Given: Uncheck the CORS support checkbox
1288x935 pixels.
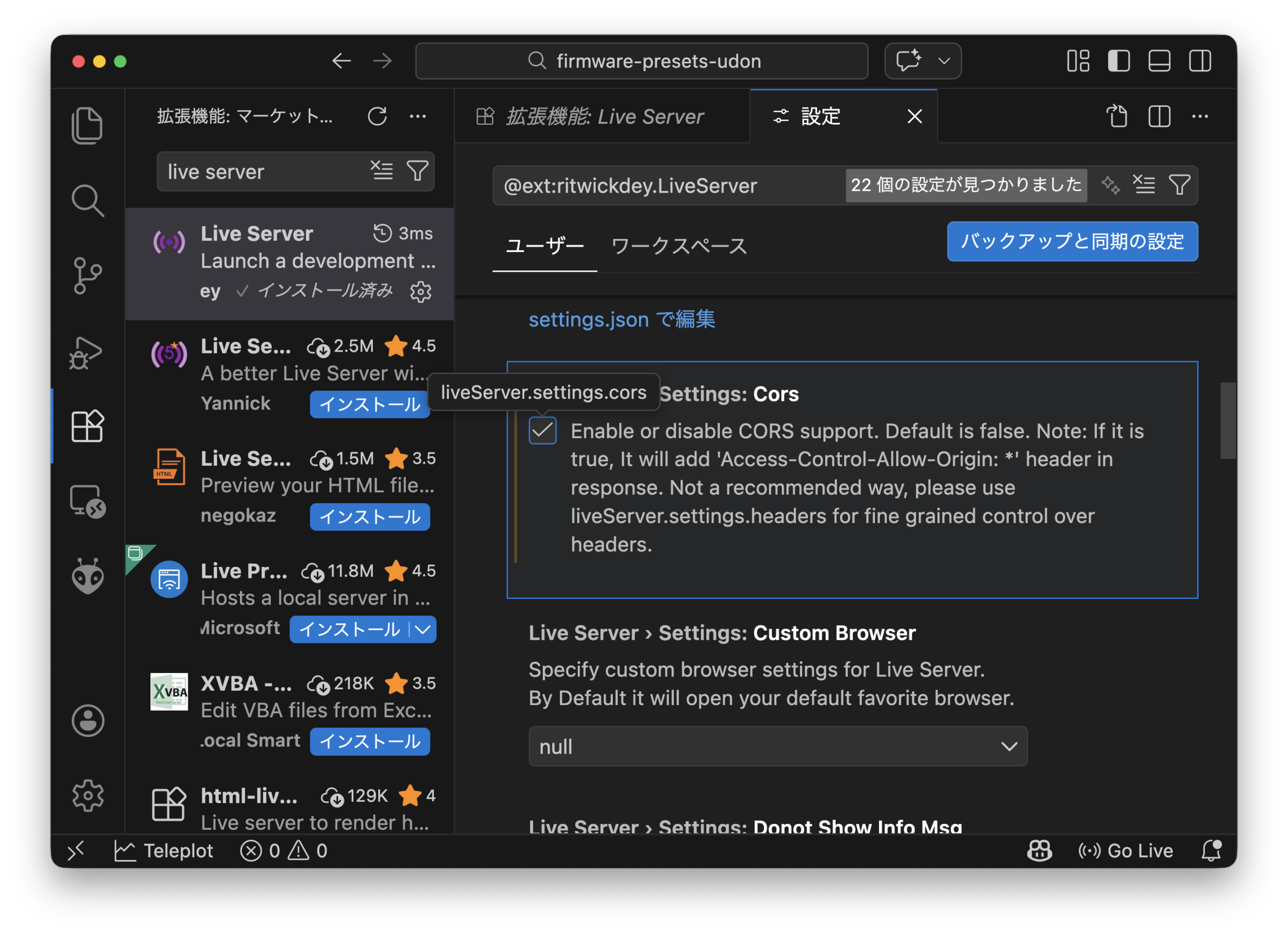Looking at the screenshot, I should 542,431.
